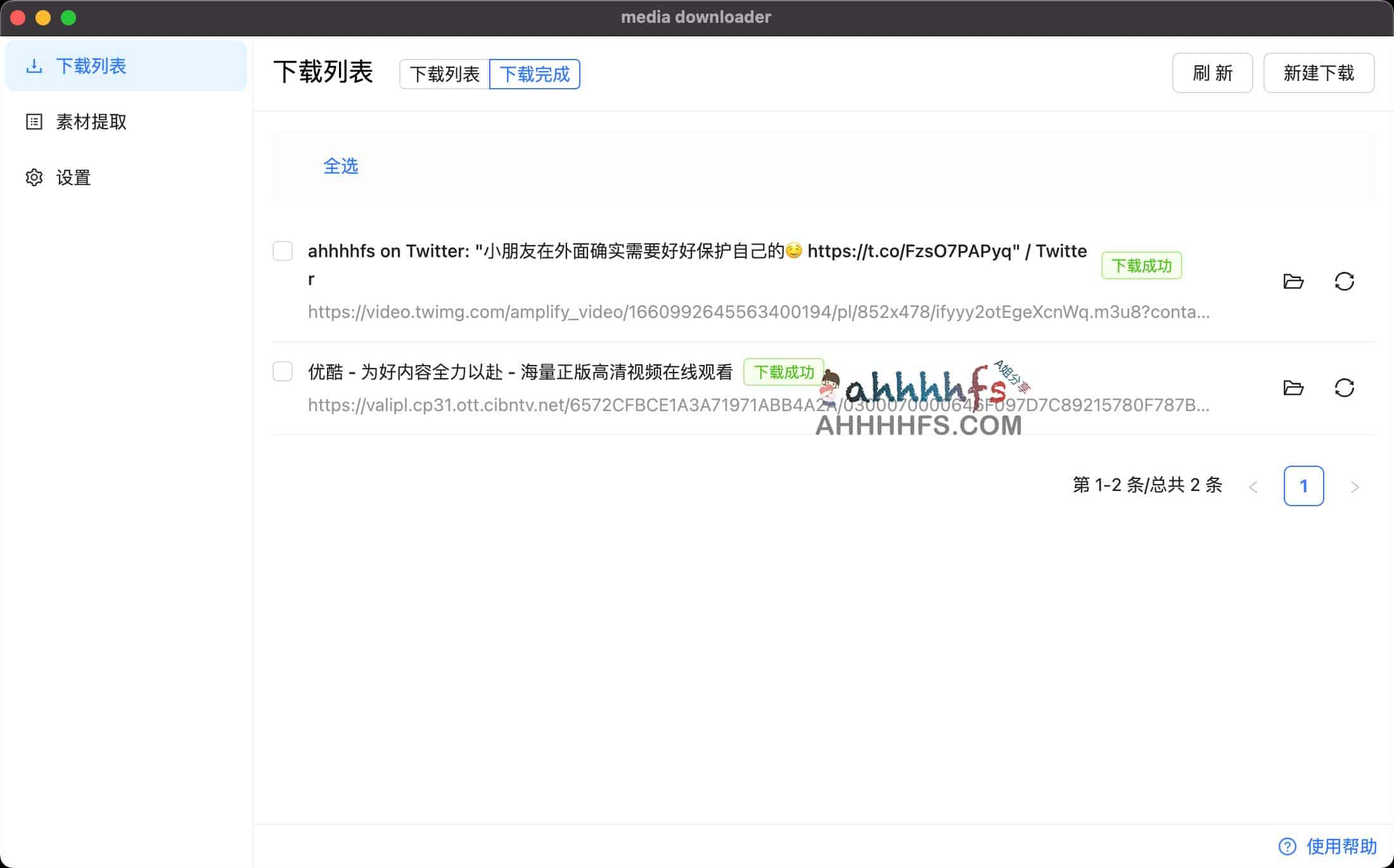The image size is (1394, 868).
Task: Open the 设置 gear icon
Action: tap(35, 177)
